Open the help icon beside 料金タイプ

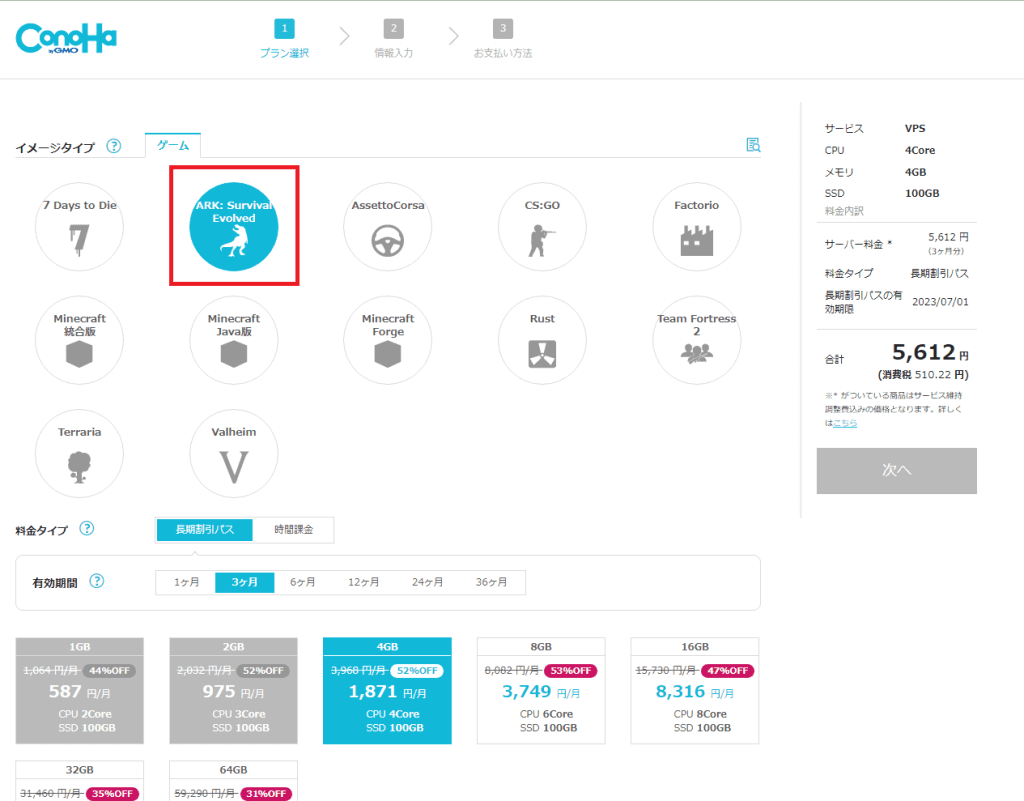click(87, 529)
